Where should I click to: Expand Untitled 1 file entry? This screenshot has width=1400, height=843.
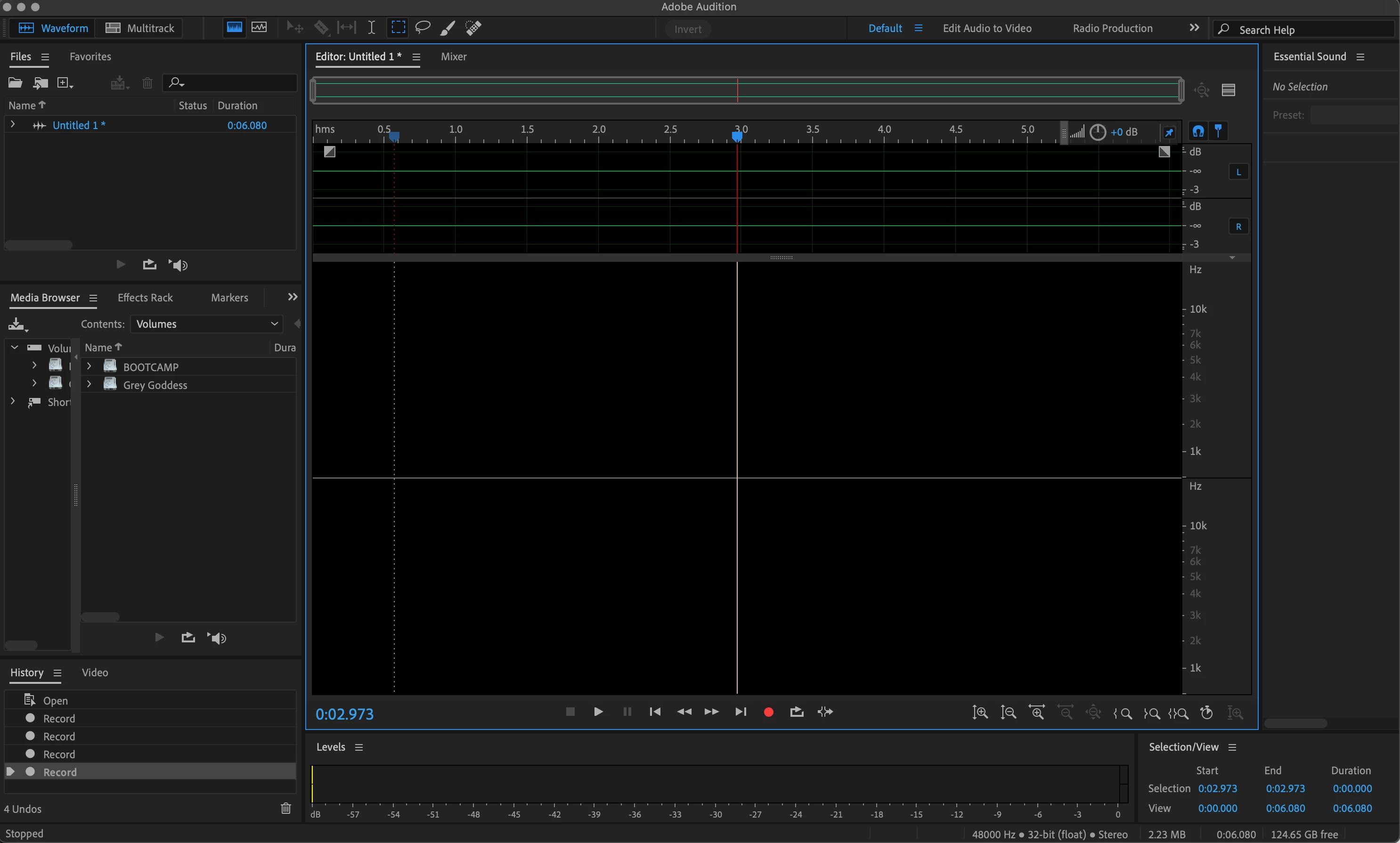click(13, 124)
